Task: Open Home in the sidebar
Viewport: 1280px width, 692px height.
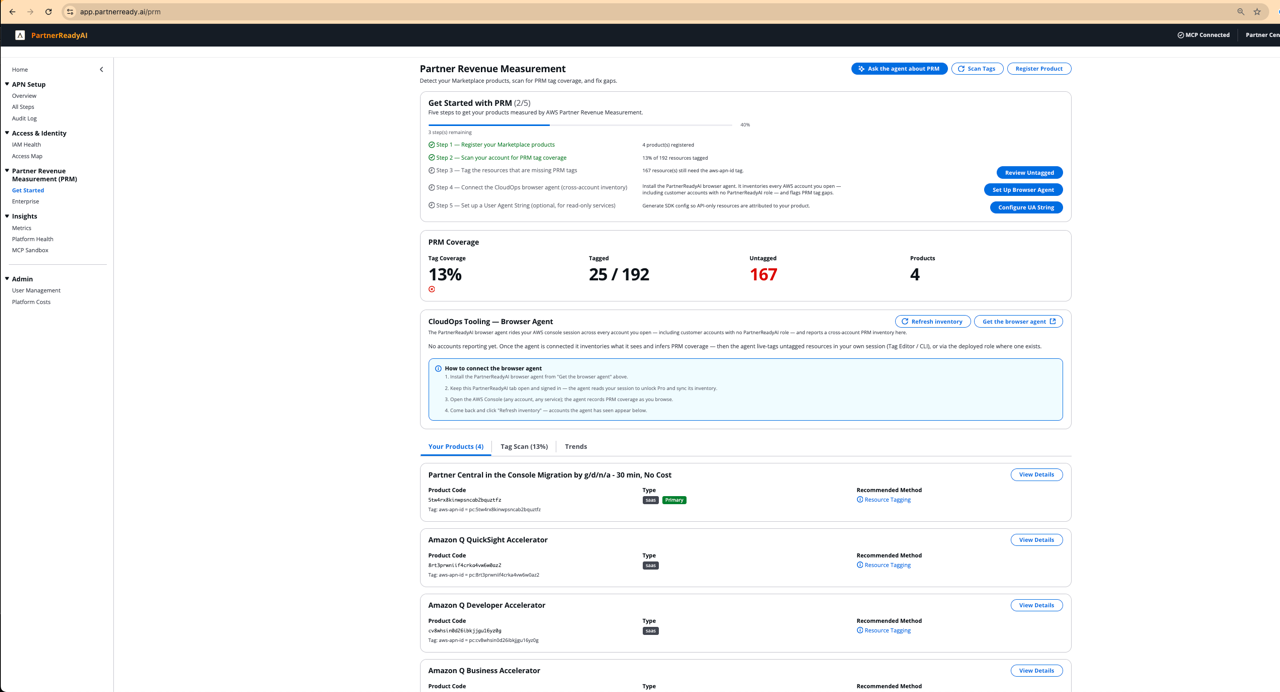Action: (20, 70)
